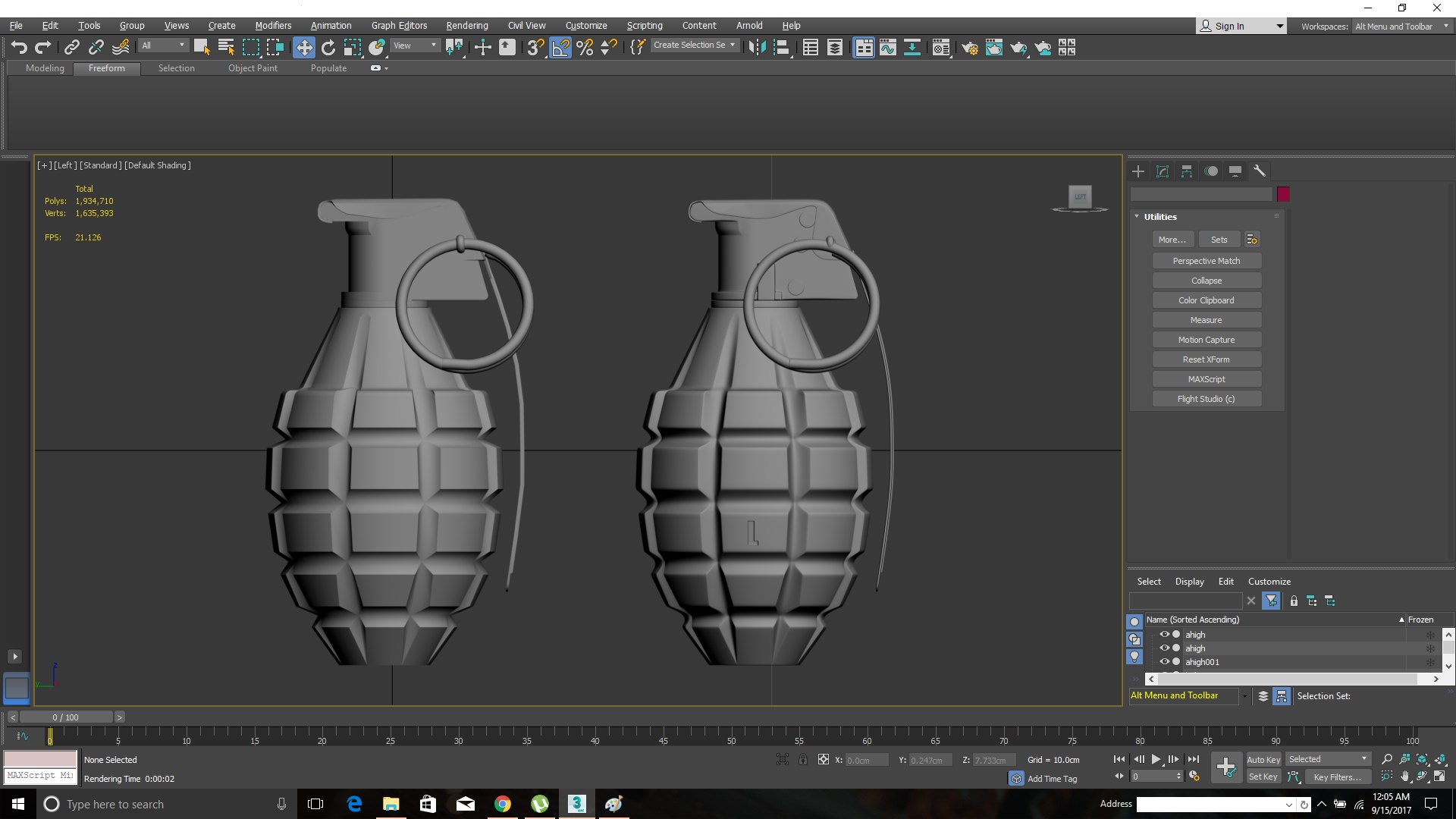The width and height of the screenshot is (1456, 819).
Task: Click the Select and Uniform Scale icon
Action: [352, 47]
